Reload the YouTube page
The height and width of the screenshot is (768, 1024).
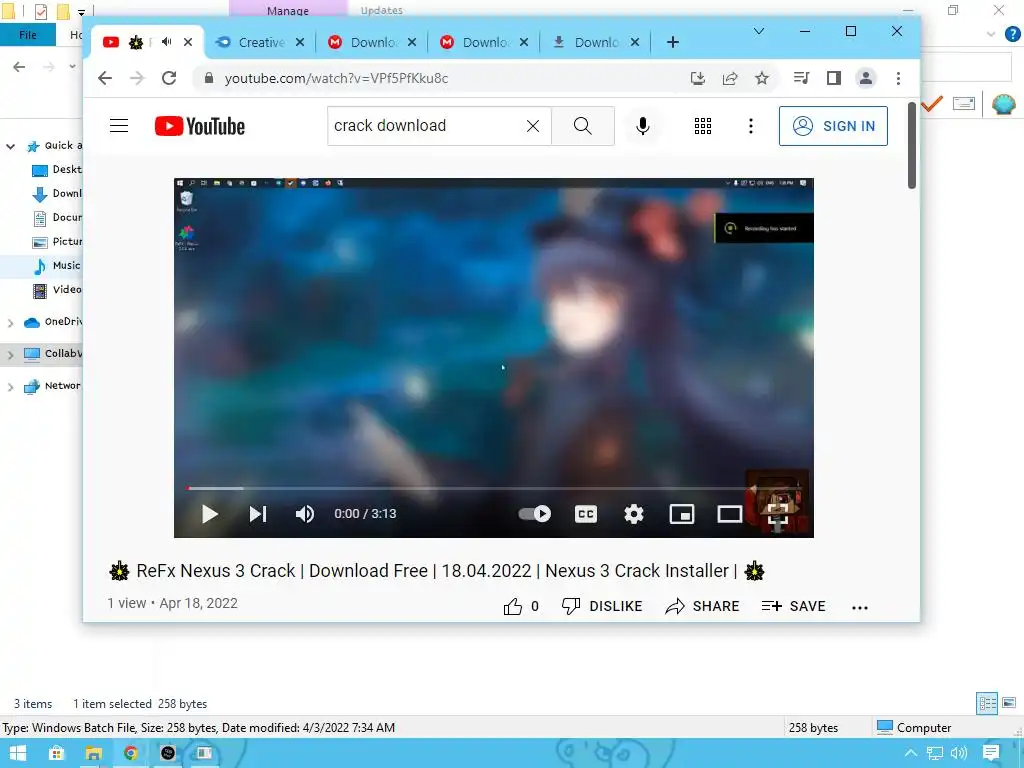[x=169, y=78]
